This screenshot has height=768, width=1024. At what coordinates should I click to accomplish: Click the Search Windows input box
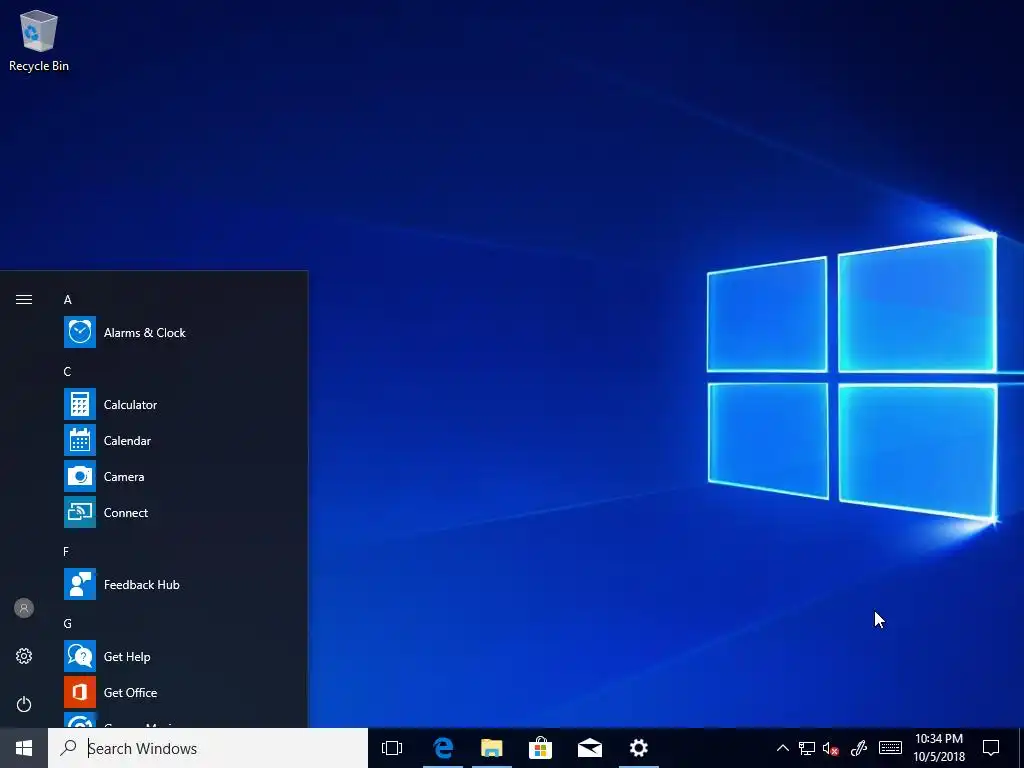pos(208,748)
